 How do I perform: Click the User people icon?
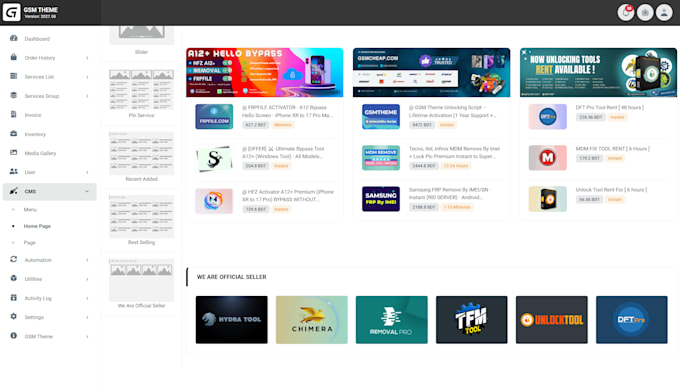[13, 172]
